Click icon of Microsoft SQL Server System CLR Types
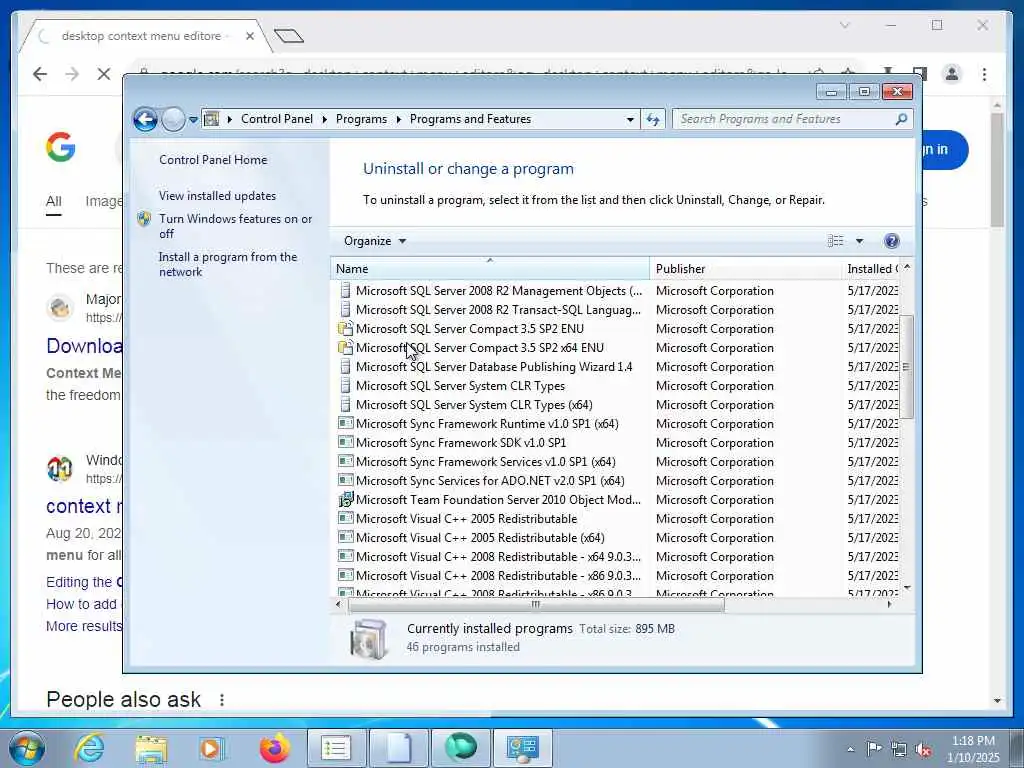The image size is (1024, 768). pyautogui.click(x=345, y=385)
